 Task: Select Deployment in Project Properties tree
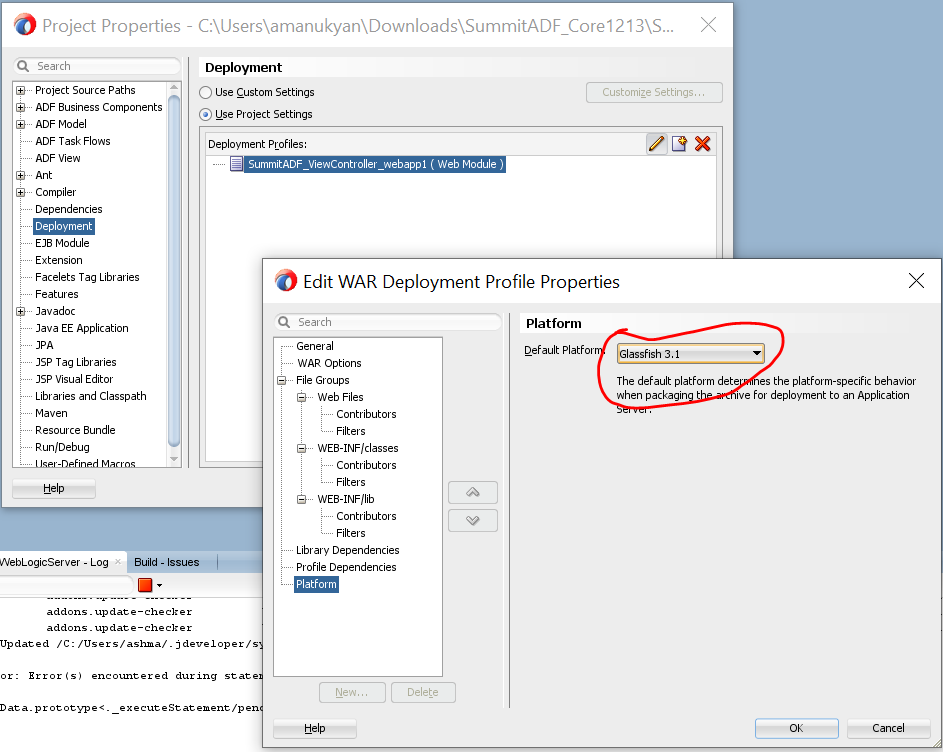(x=64, y=226)
